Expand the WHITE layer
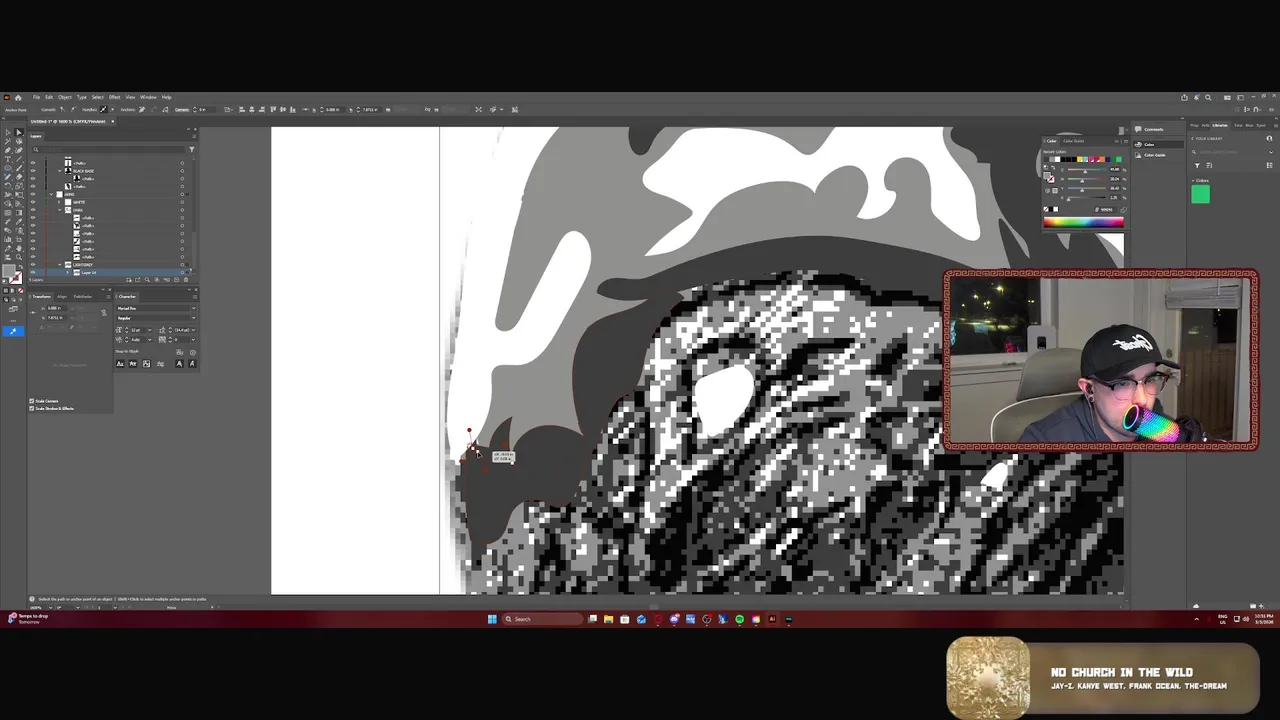 pos(59,202)
